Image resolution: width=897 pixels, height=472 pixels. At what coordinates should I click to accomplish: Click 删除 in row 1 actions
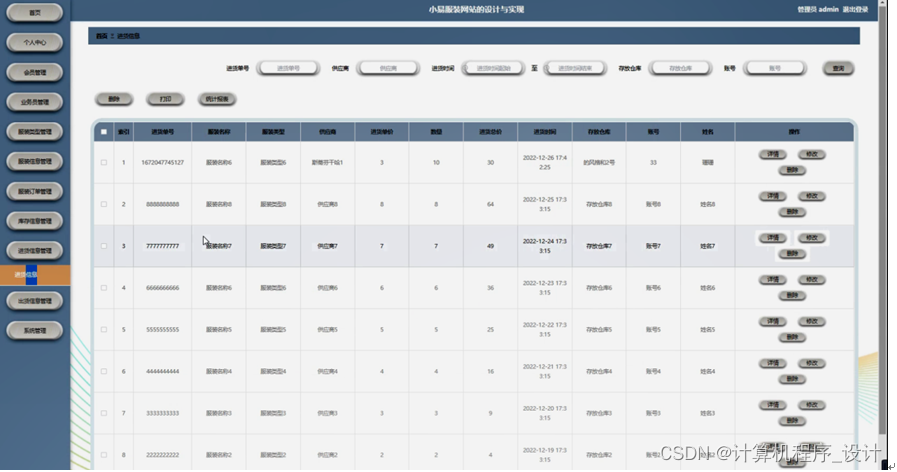(x=792, y=170)
